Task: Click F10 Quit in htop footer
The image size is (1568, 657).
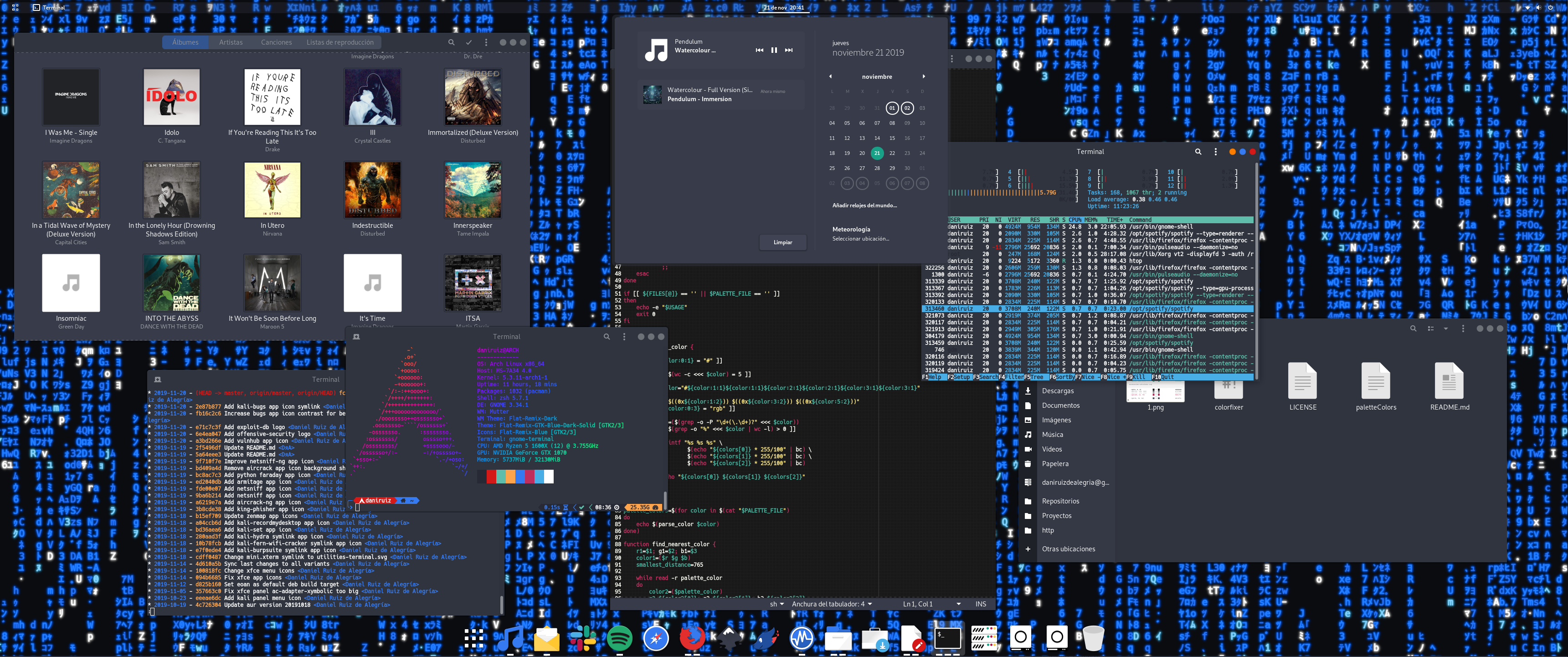Action: tap(1162, 377)
